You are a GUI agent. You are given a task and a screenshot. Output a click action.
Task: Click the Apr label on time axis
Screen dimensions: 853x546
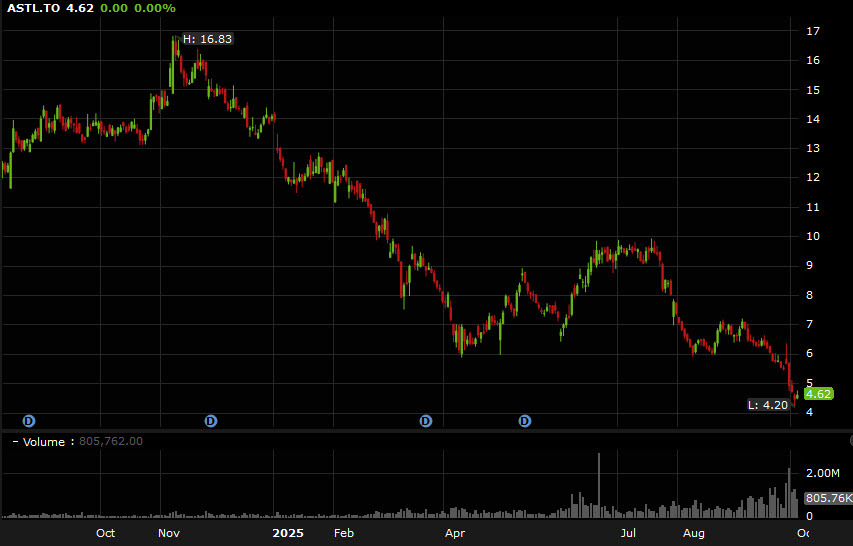tap(456, 533)
